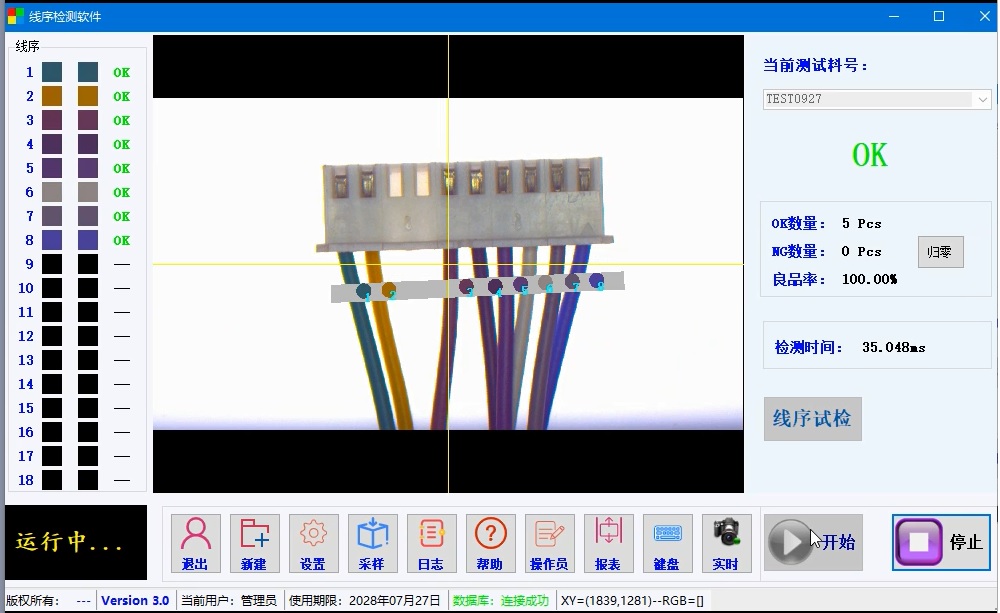Click the connector camera image view
The height and width of the screenshot is (613, 1000).
coord(448,264)
